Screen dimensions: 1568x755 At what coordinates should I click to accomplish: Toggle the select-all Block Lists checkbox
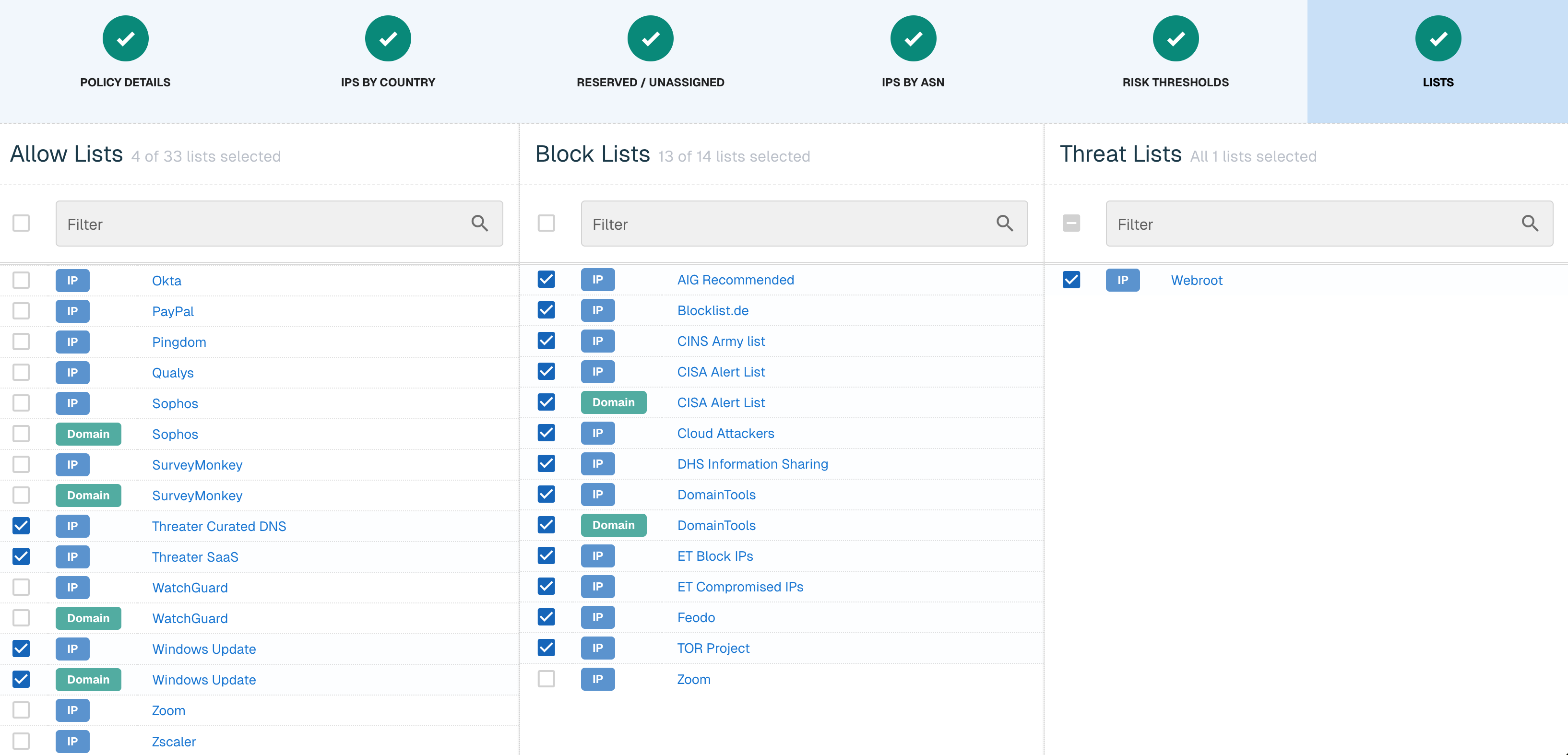546,223
